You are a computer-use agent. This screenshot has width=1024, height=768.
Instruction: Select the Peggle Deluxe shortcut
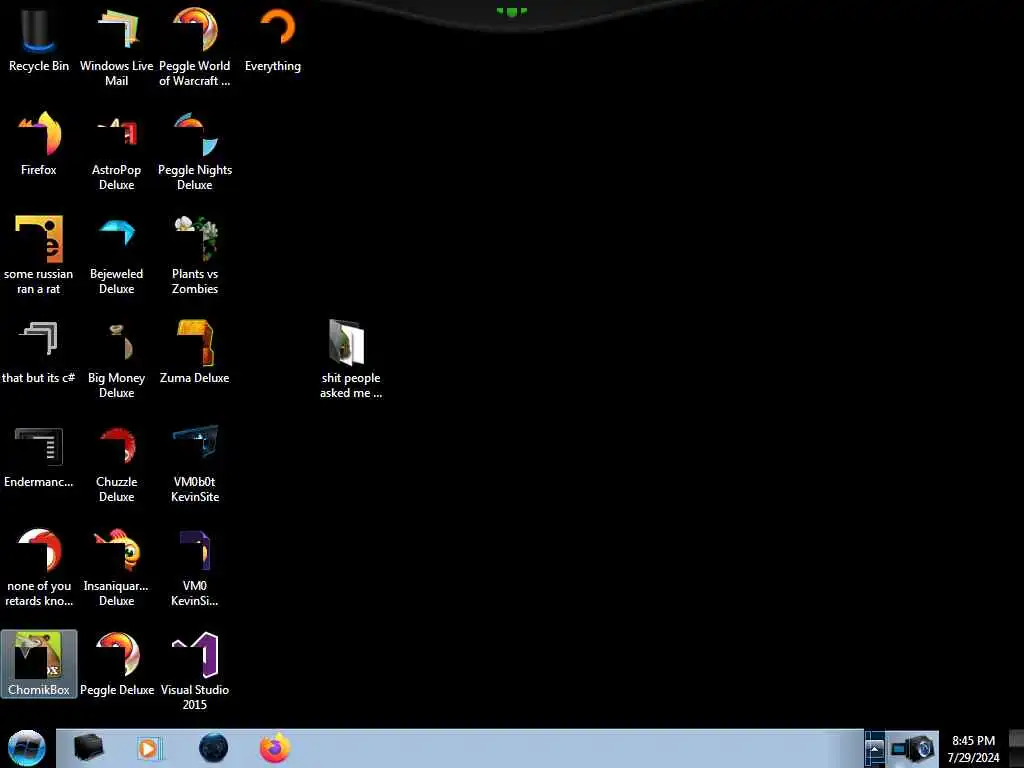point(117,664)
